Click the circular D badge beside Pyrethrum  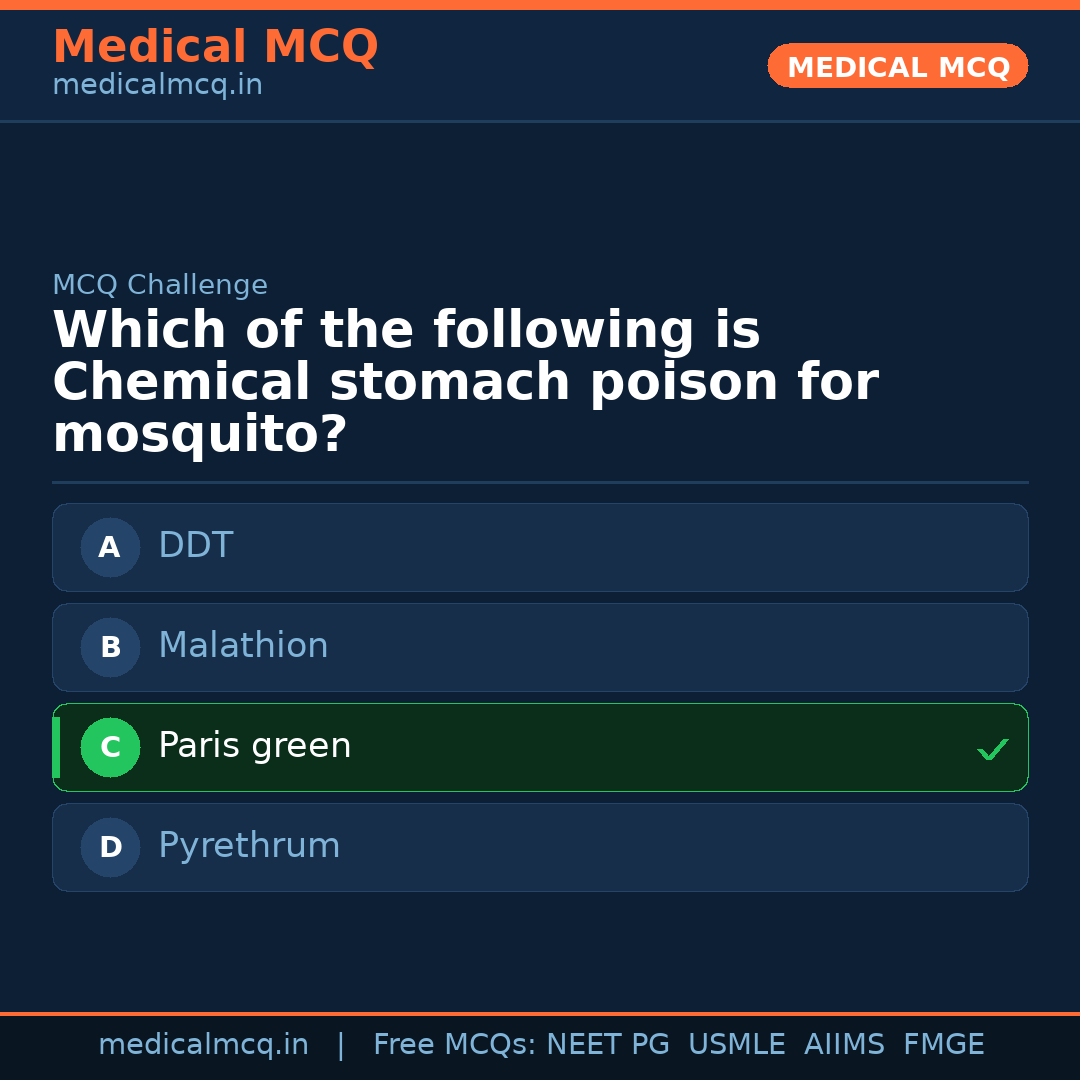pyautogui.click(x=110, y=847)
